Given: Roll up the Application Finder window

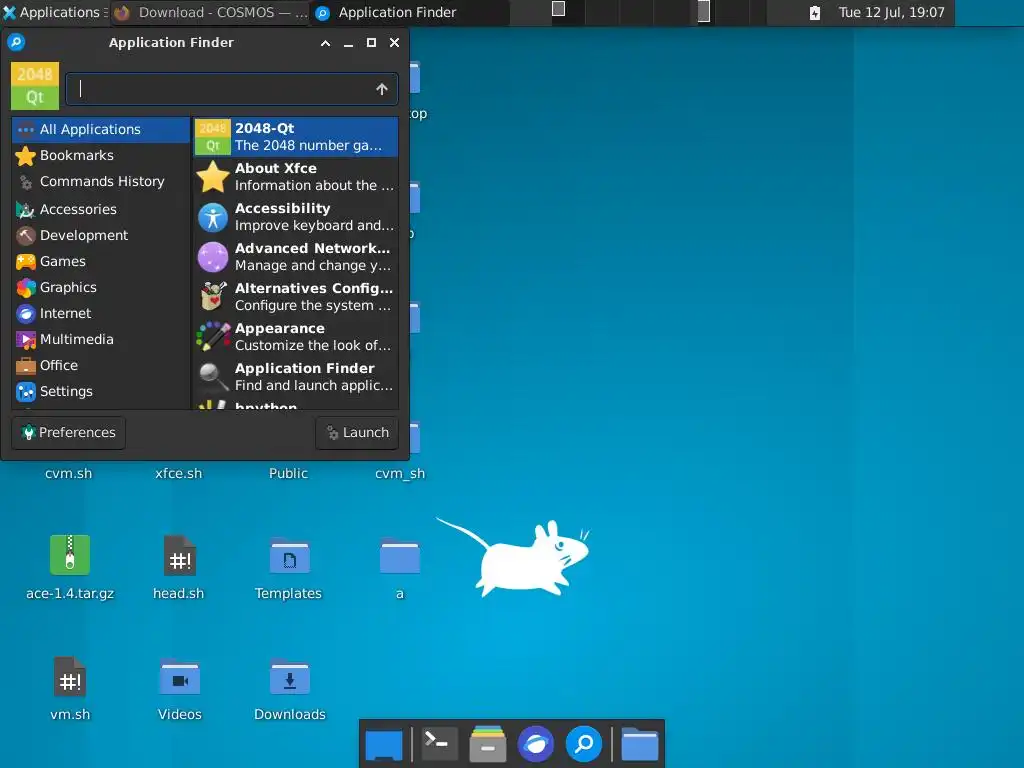Looking at the screenshot, I should 325,42.
